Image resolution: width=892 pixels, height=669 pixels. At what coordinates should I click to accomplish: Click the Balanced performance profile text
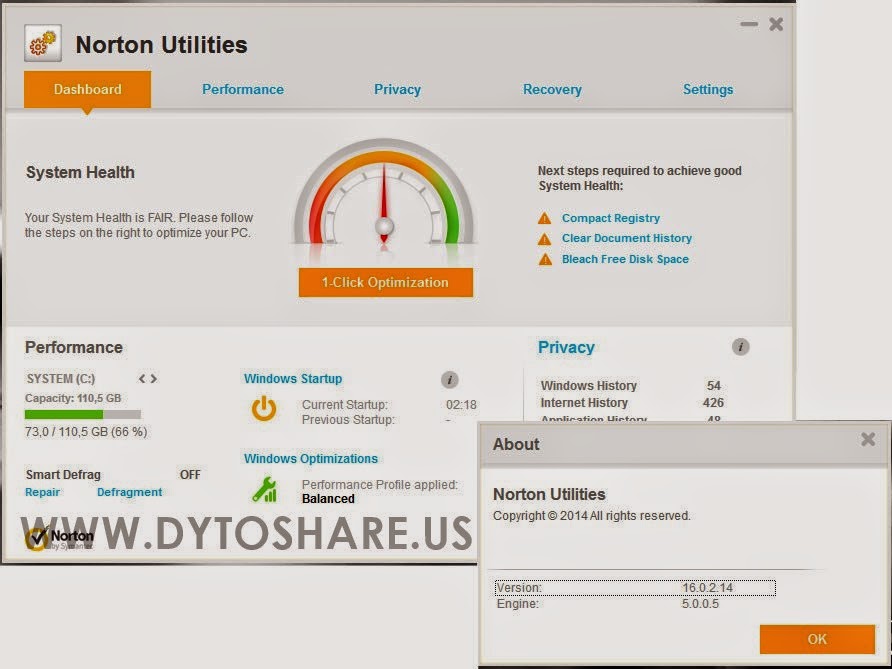328,499
